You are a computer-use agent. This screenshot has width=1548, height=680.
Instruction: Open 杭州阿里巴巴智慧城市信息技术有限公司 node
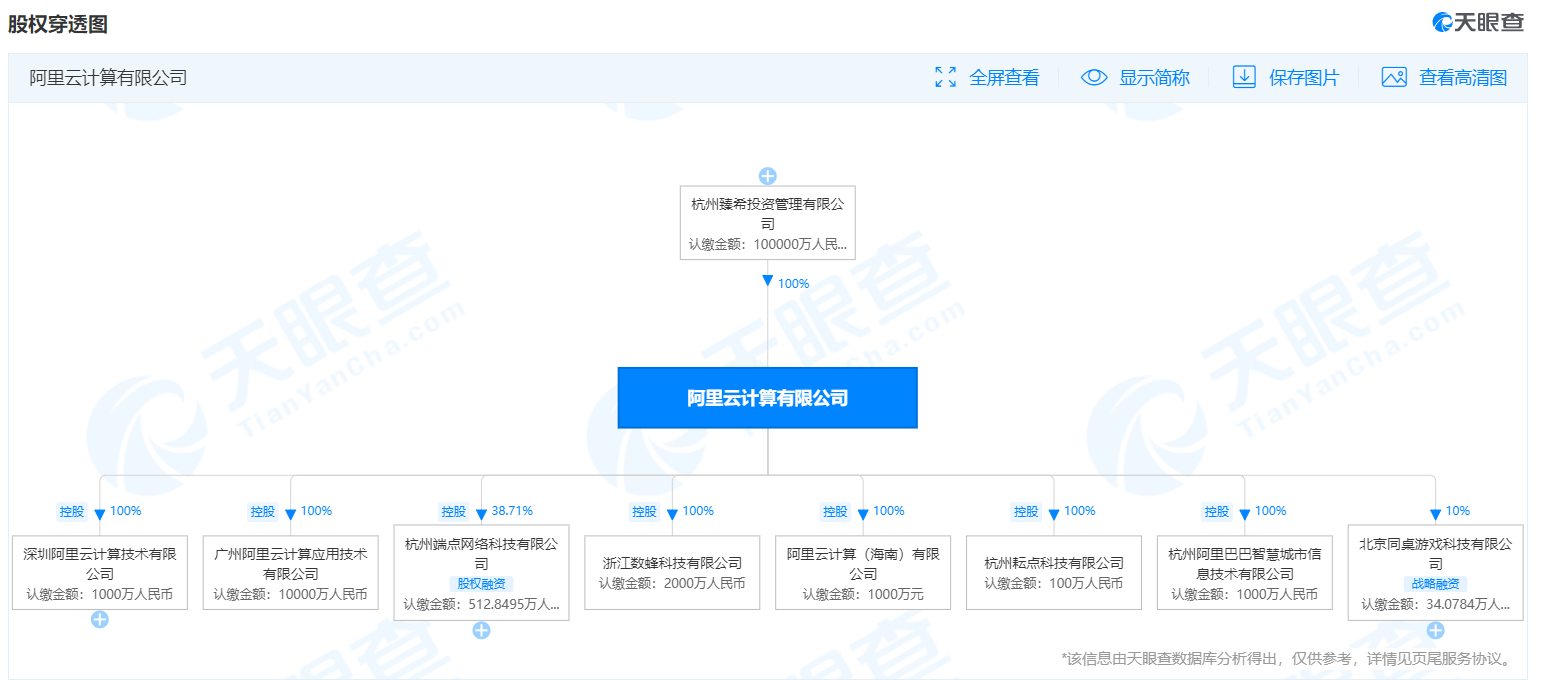click(x=1244, y=573)
